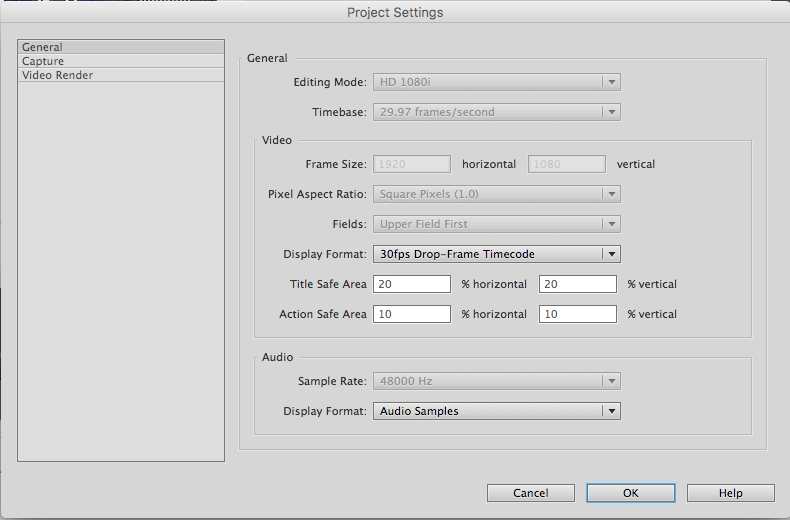Switch to Video Render settings

point(121,75)
